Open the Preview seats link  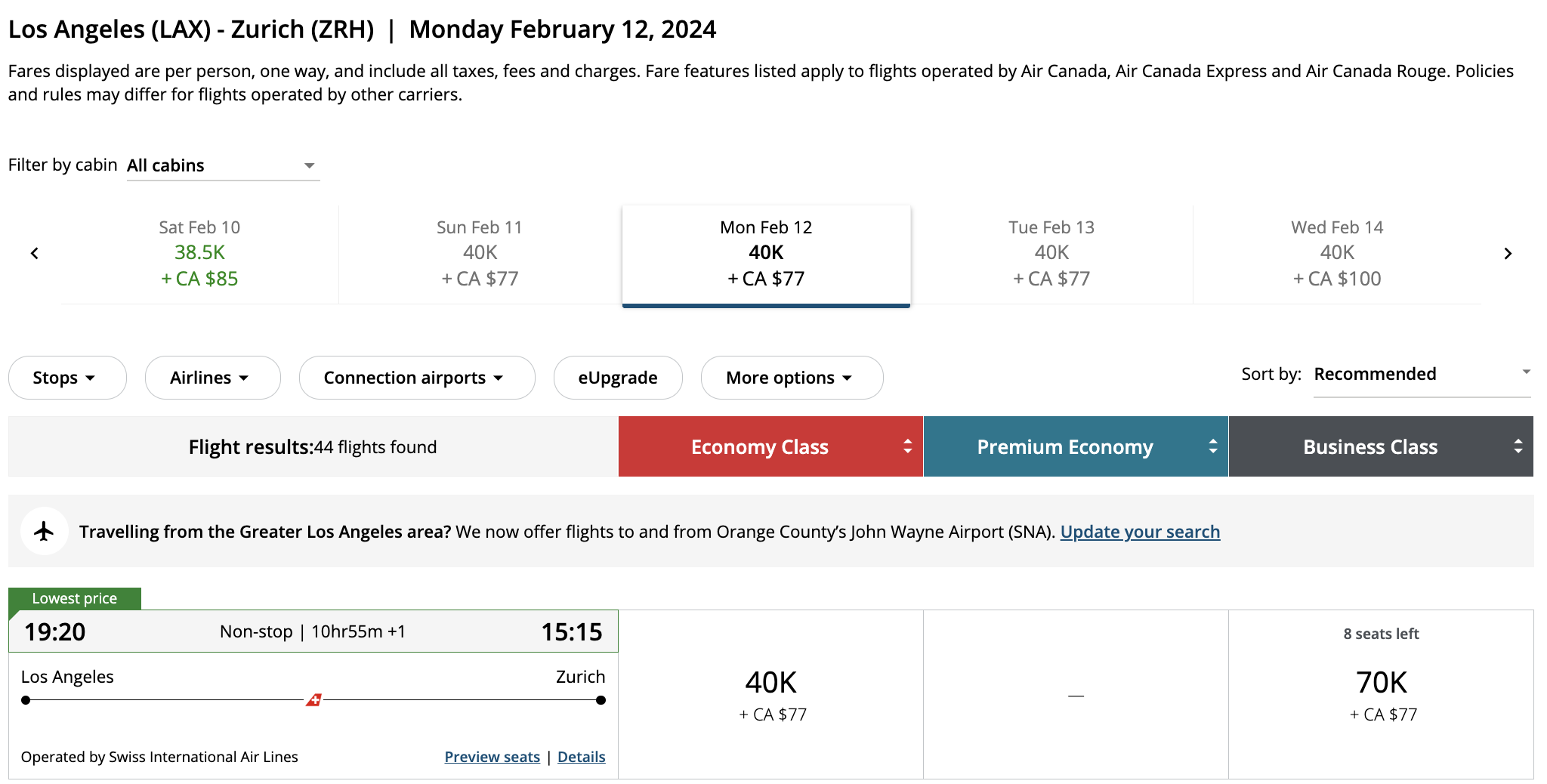point(492,757)
